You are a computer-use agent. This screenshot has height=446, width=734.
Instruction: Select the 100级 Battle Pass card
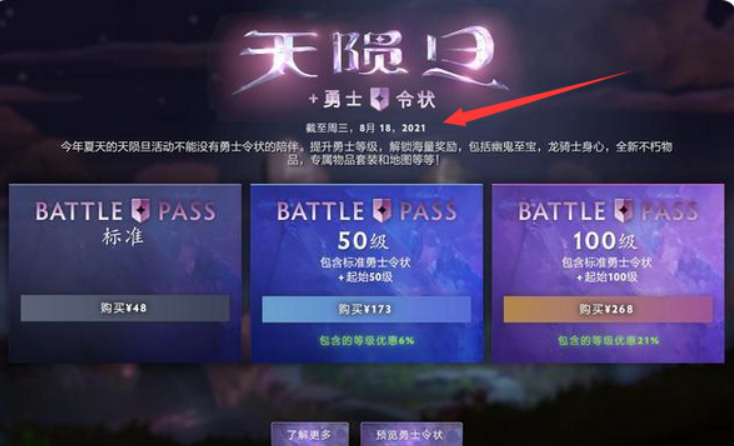(x=608, y=273)
